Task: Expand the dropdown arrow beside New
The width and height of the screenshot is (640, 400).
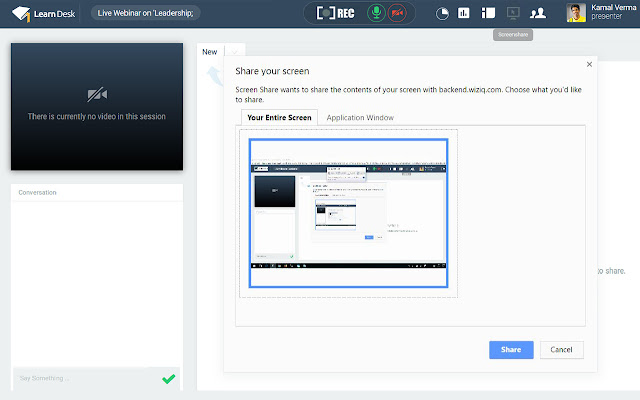Action: 235,52
